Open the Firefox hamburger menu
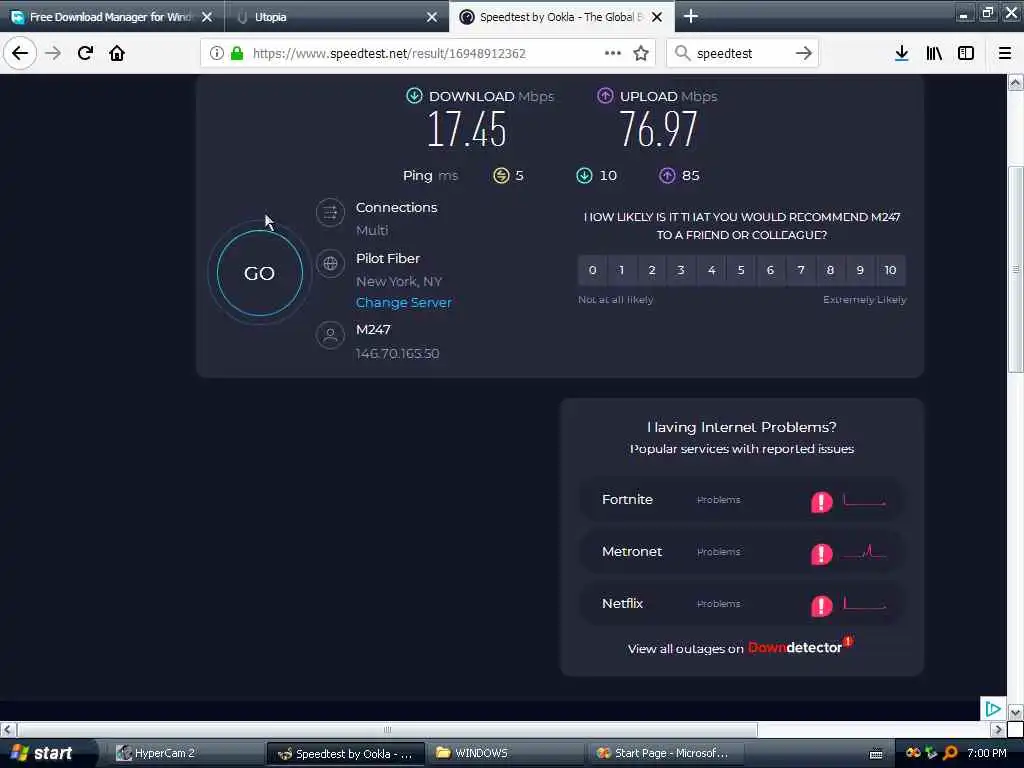1024x768 pixels. pos(1004,53)
